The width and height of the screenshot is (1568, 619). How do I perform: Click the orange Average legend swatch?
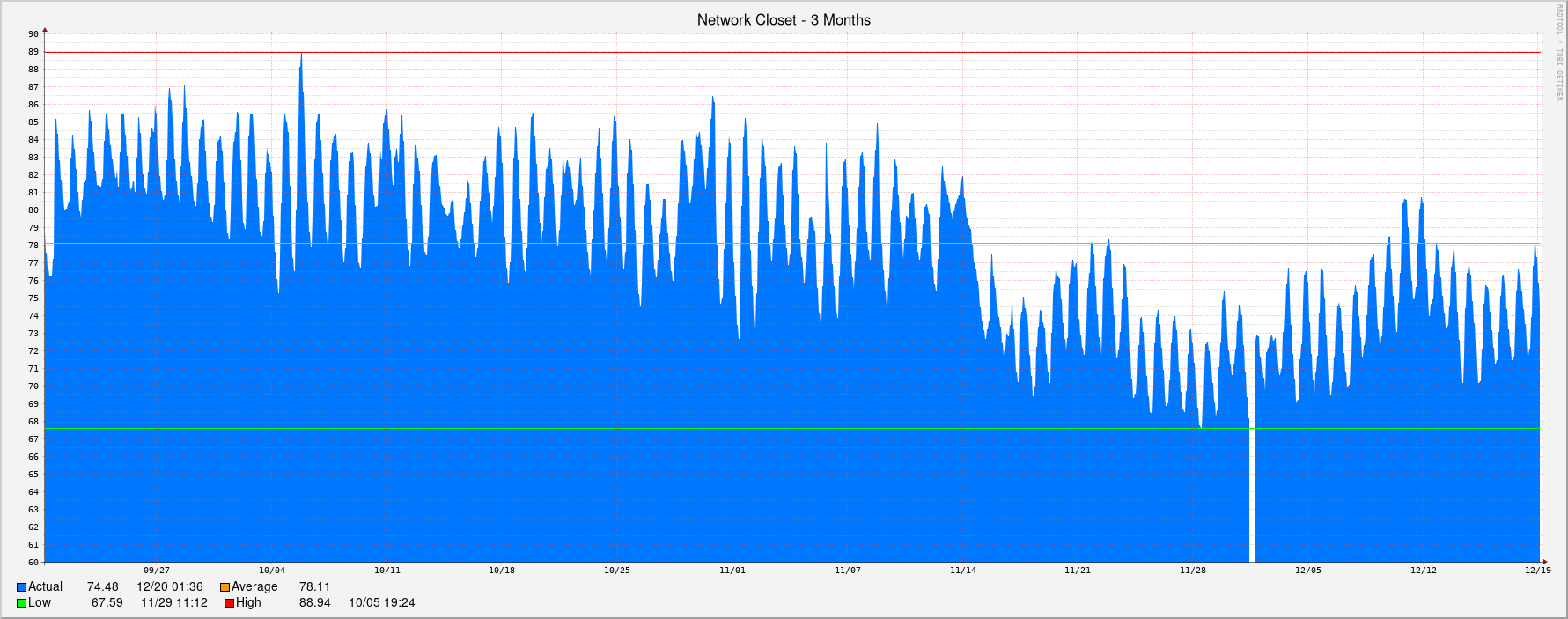tap(225, 587)
